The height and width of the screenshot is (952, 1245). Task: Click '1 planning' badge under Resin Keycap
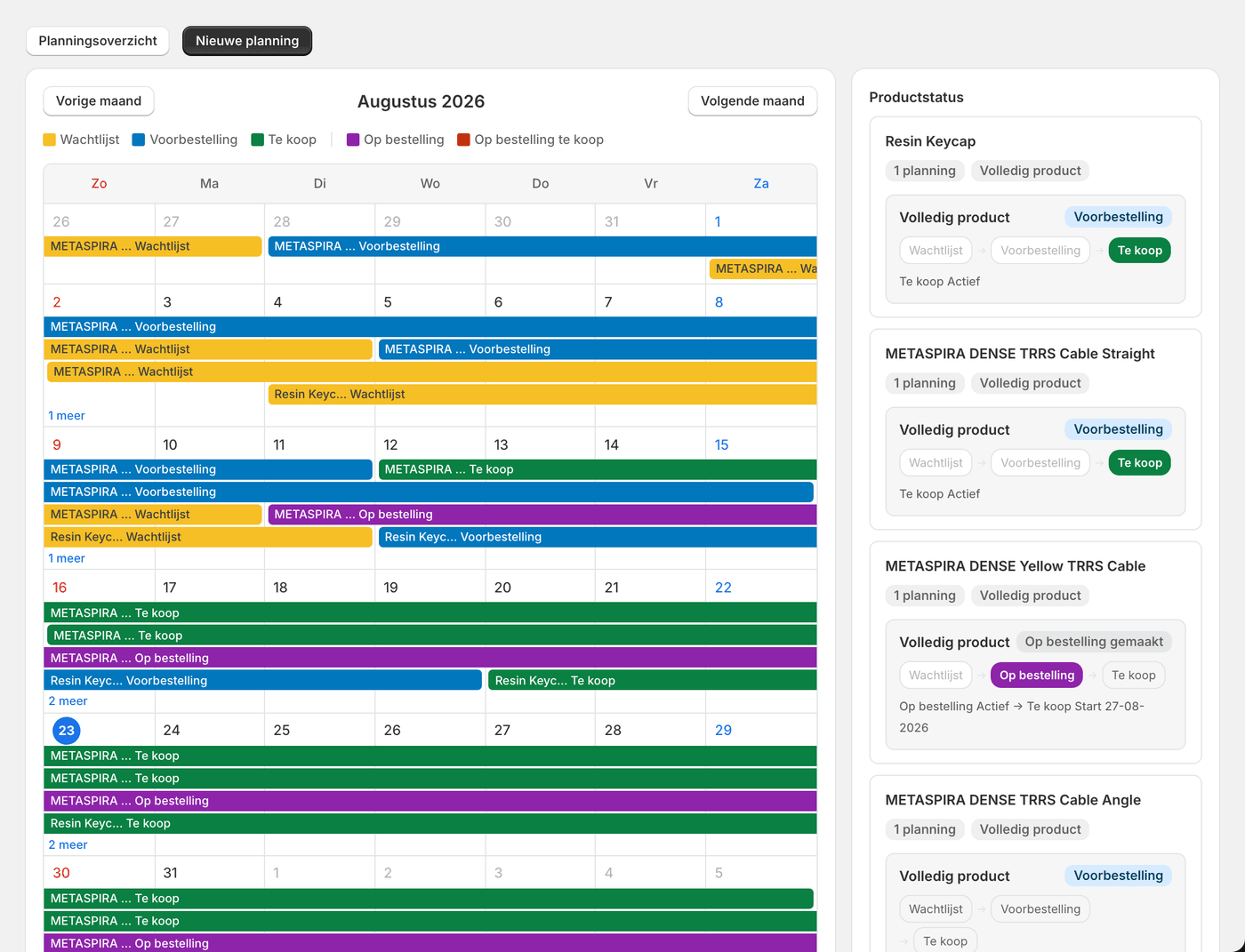tap(925, 171)
